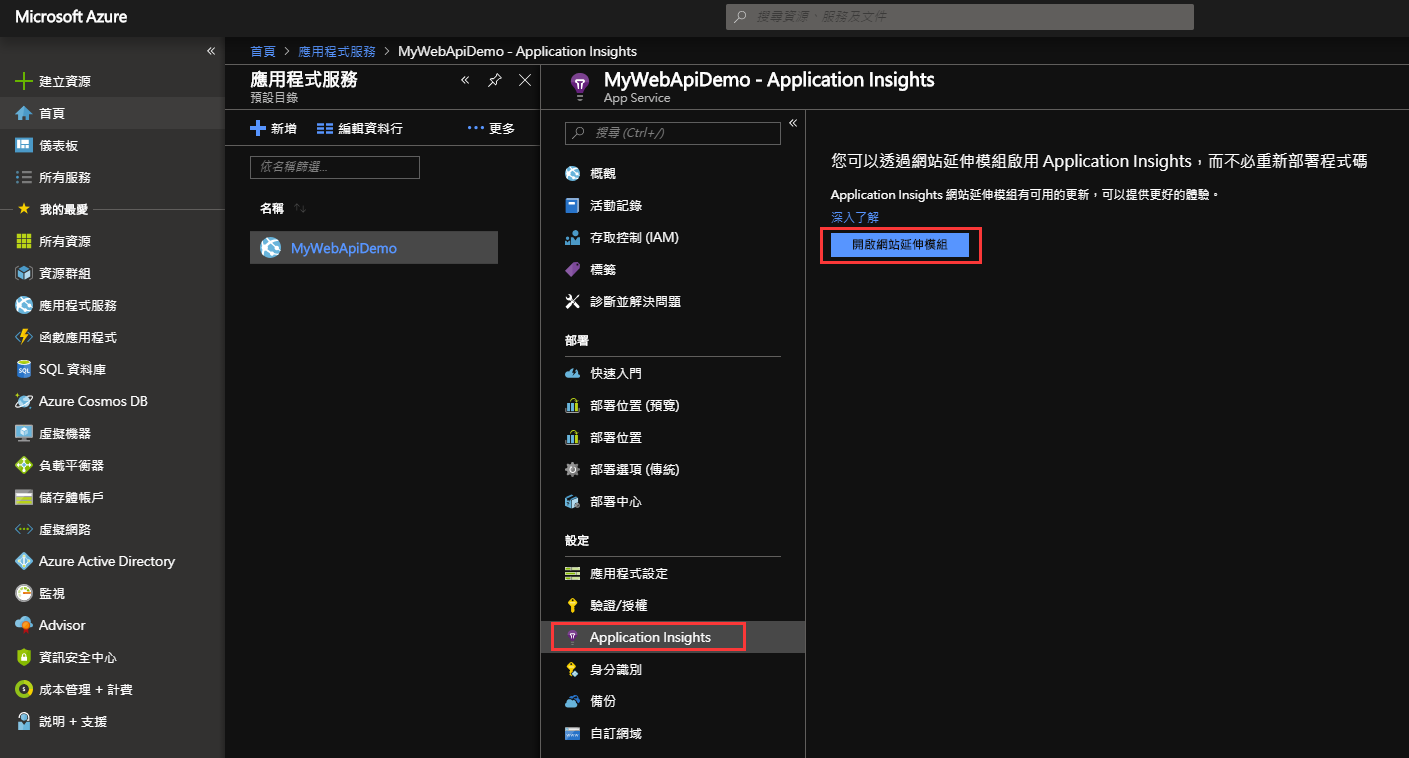
Task: Select MyWebApiDemo in the app list
Action: click(343, 248)
